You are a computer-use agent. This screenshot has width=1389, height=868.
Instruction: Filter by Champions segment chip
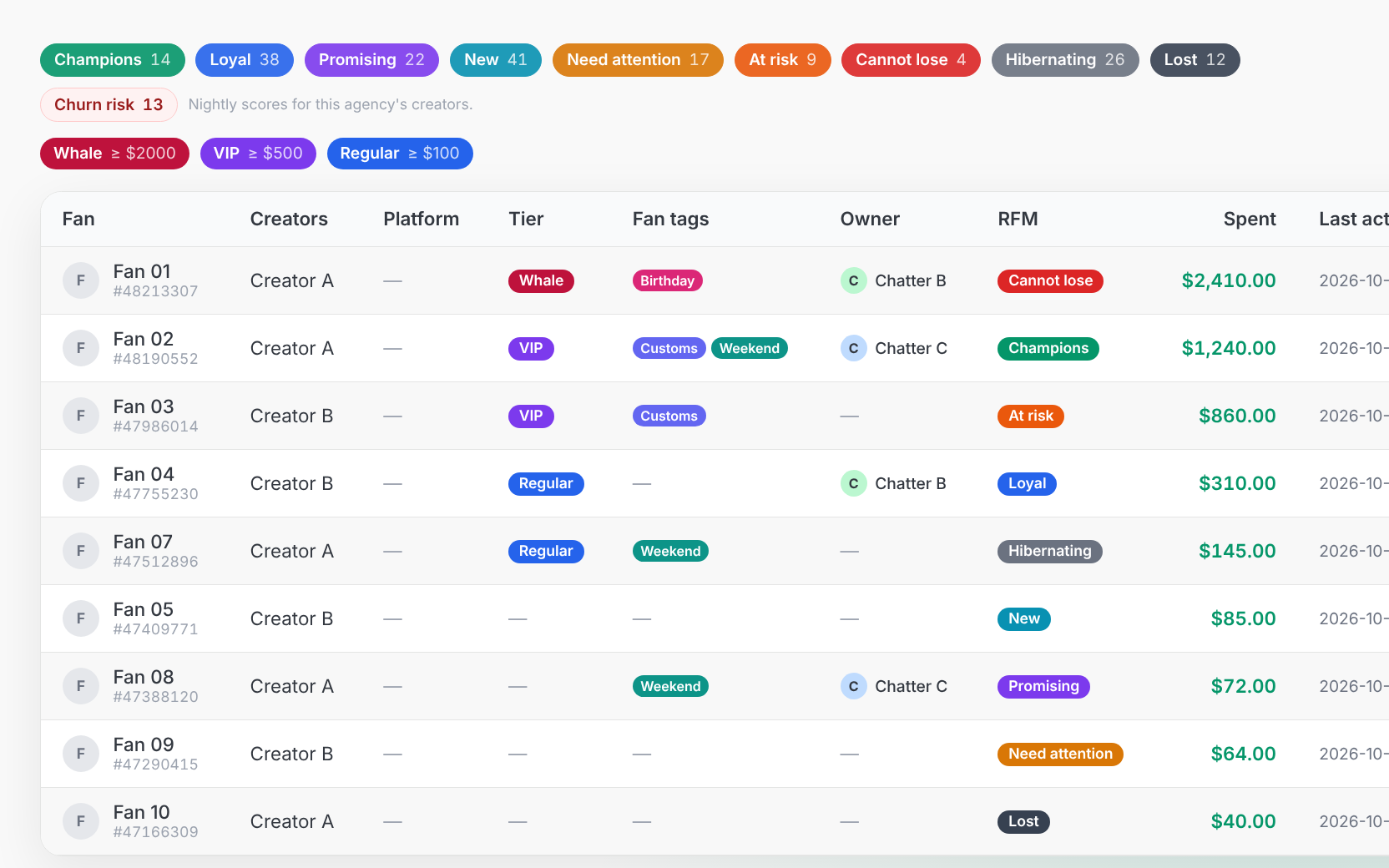click(x=113, y=60)
